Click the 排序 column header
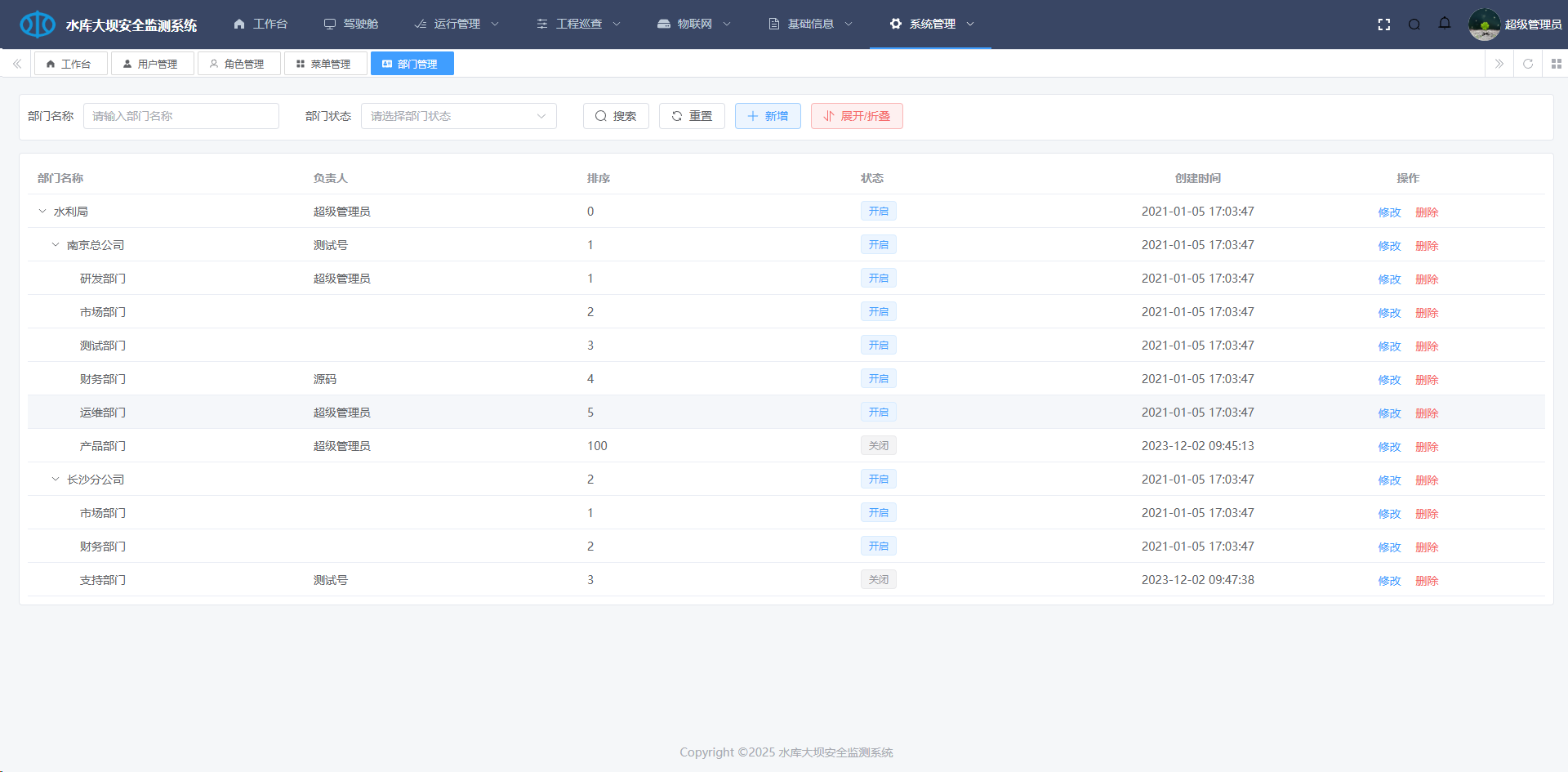The width and height of the screenshot is (1568, 772). click(x=599, y=178)
